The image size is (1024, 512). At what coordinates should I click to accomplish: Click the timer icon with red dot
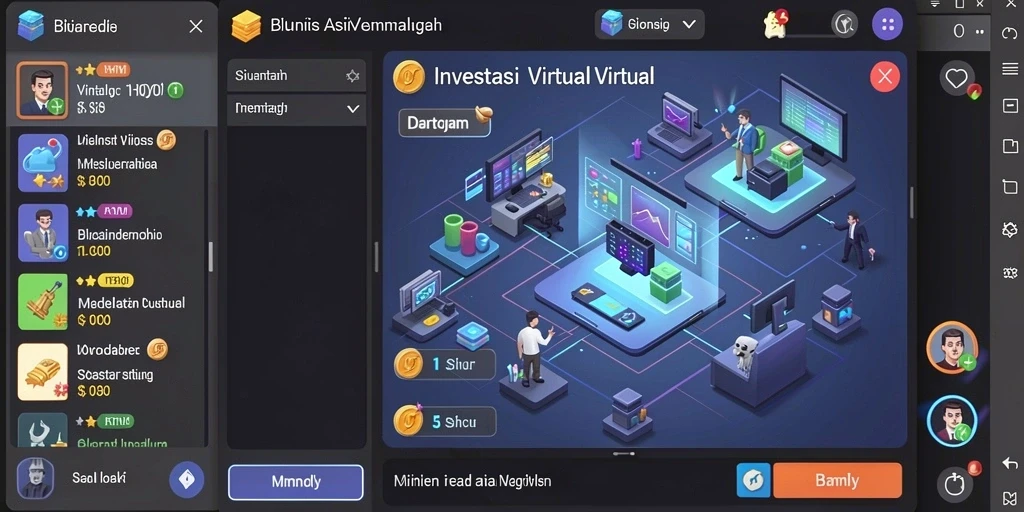(955, 484)
